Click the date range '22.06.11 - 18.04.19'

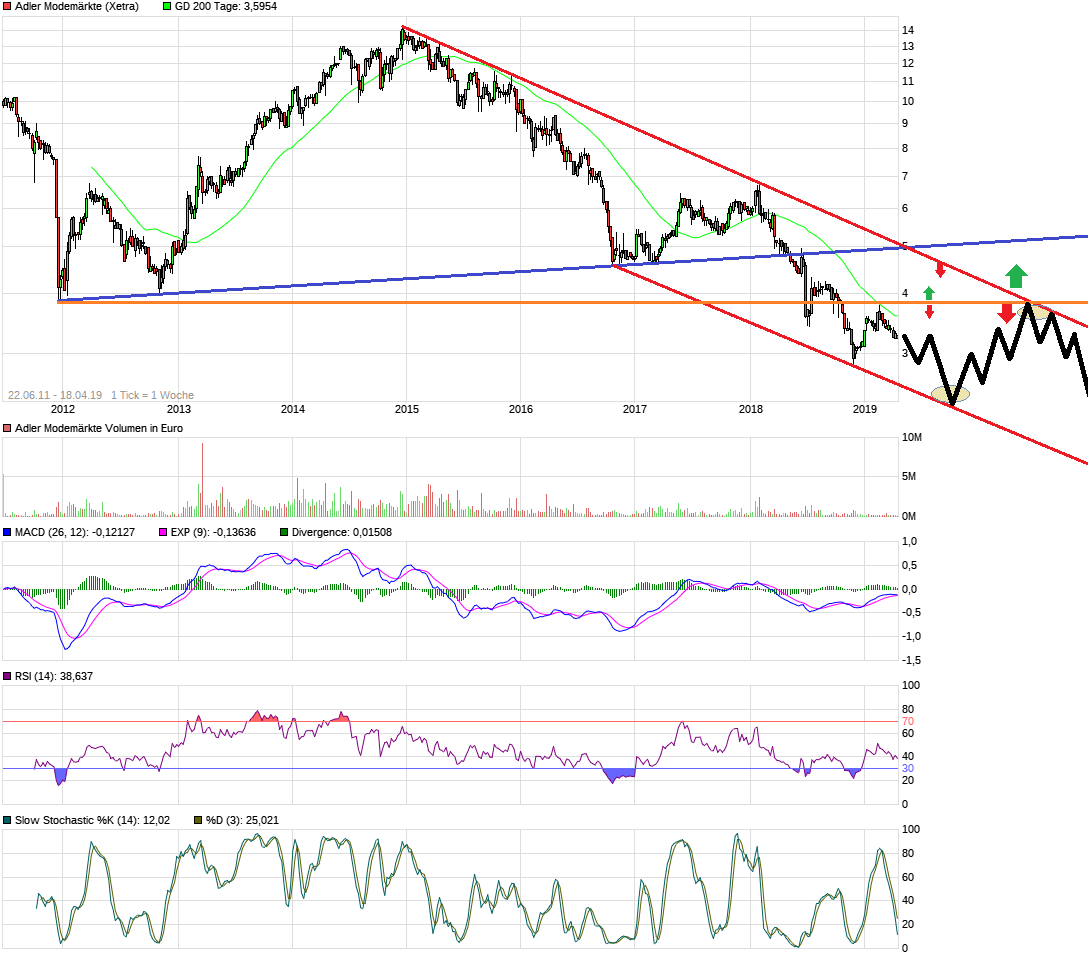tap(55, 395)
